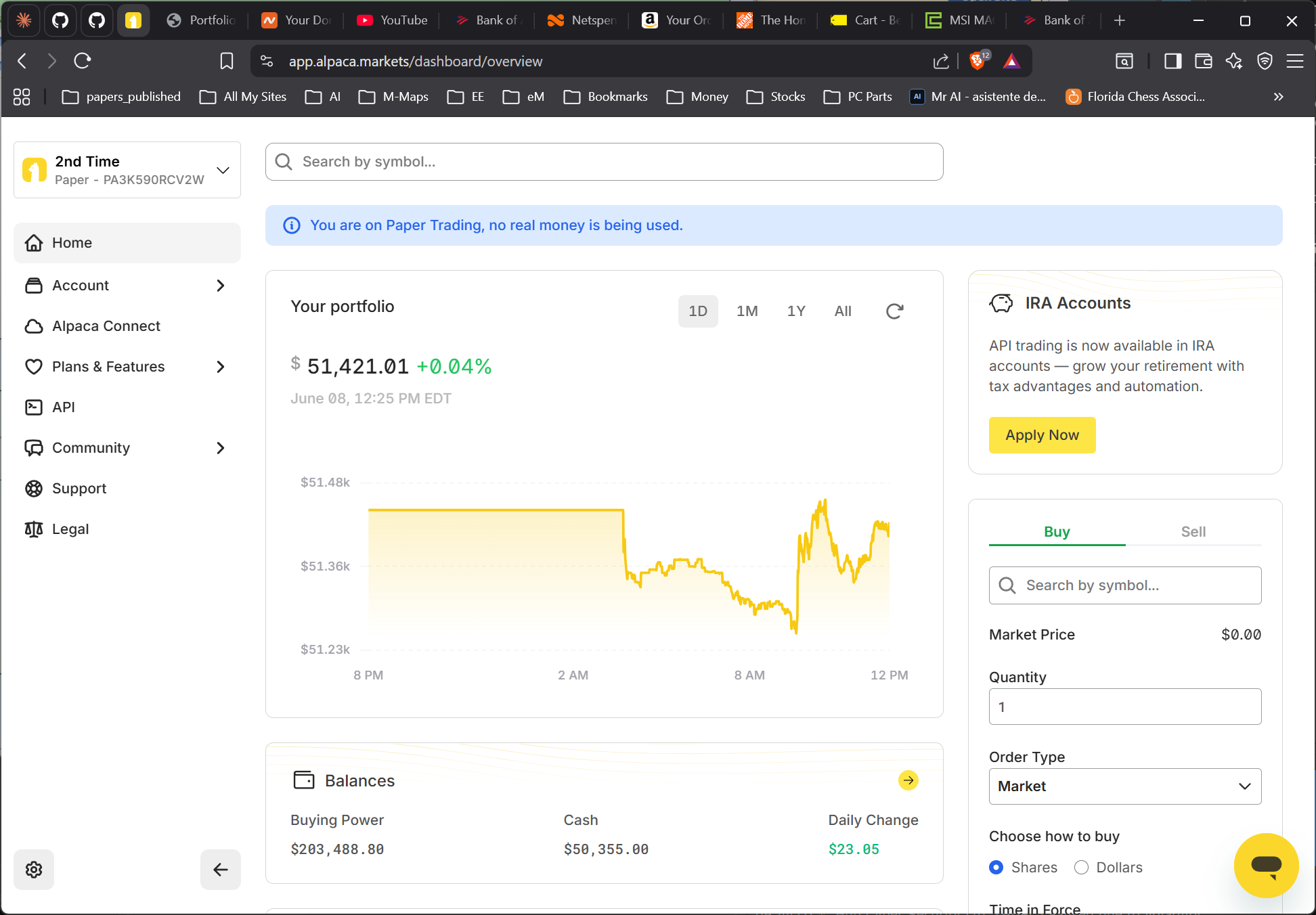Screen dimensions: 1316x915
Task: Expand the 2nd Time account selector
Action: pos(127,170)
